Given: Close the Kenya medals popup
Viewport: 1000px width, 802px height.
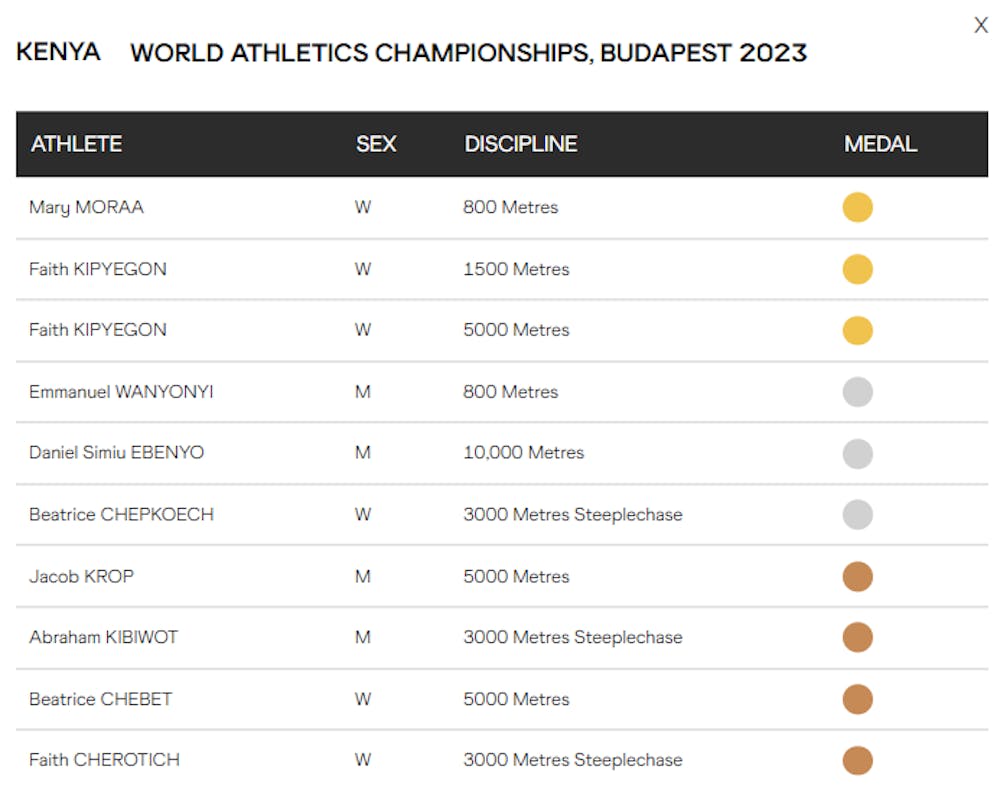Looking at the screenshot, I should click(980, 26).
